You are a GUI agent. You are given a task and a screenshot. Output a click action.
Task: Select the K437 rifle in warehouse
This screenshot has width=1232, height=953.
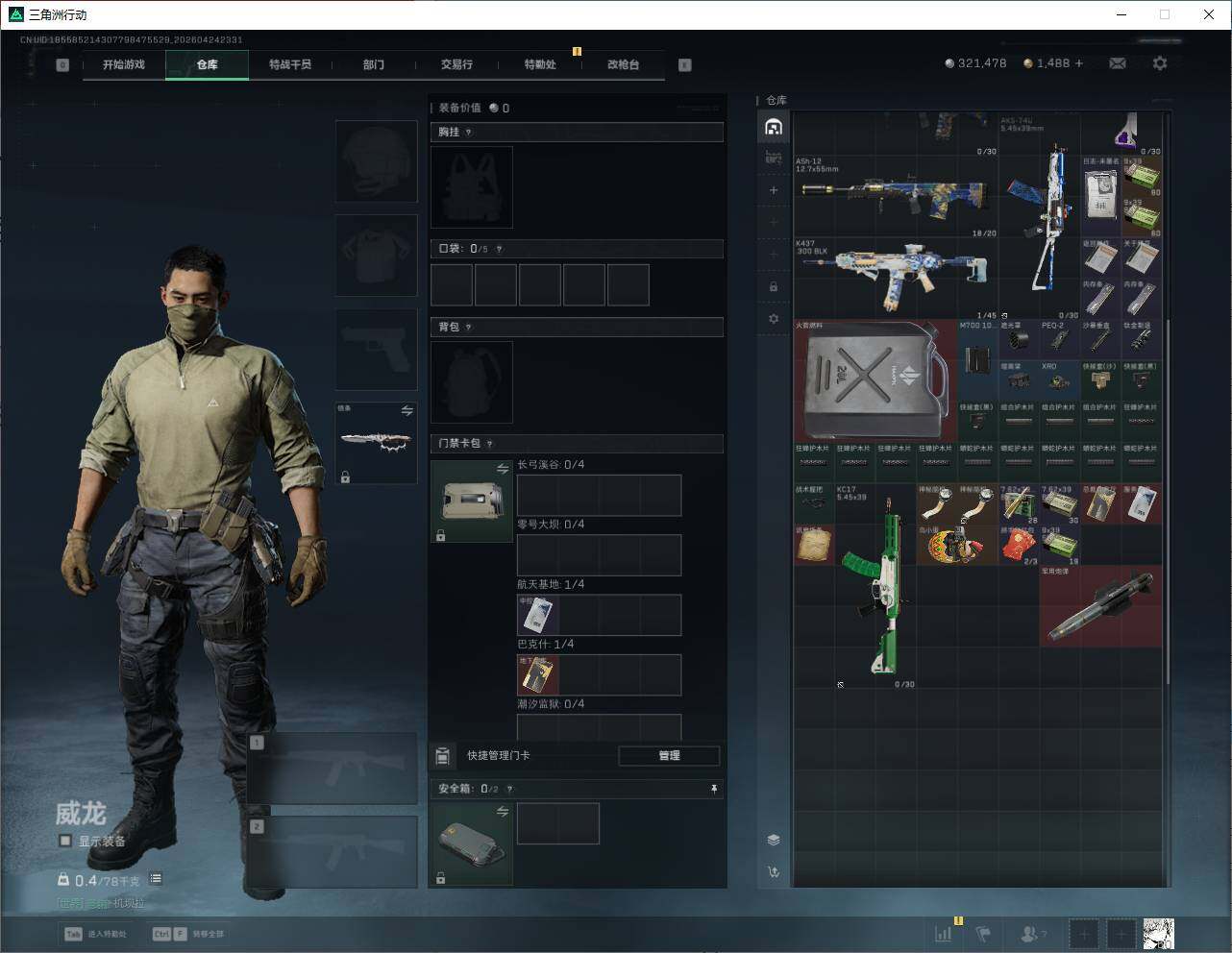pyautogui.click(x=896, y=280)
